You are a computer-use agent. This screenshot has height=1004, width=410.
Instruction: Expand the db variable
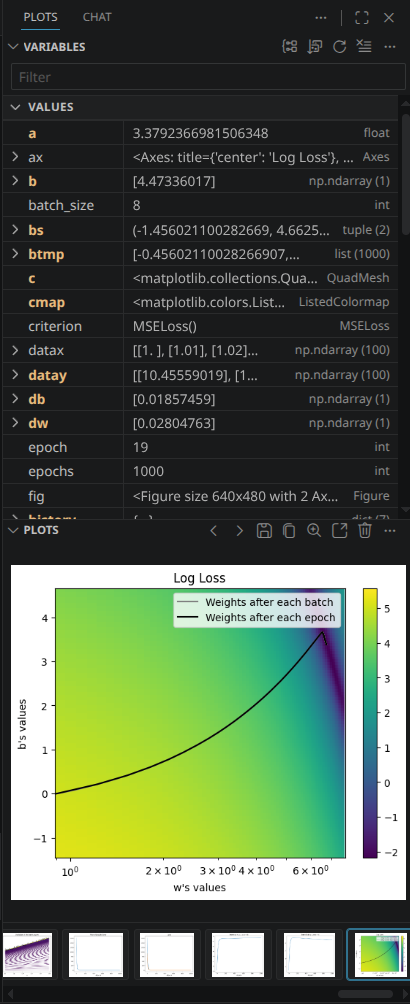(15, 399)
